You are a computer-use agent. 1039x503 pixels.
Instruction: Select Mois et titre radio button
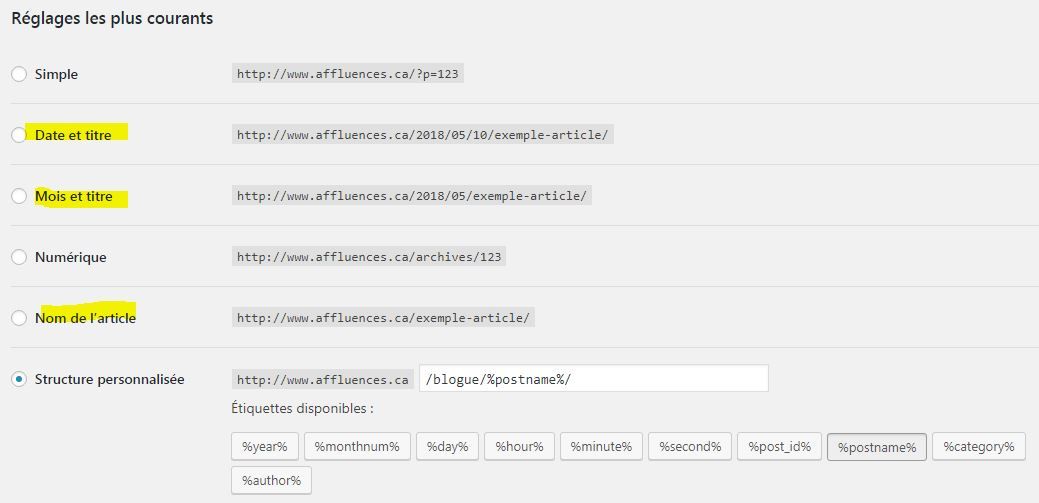(19, 196)
